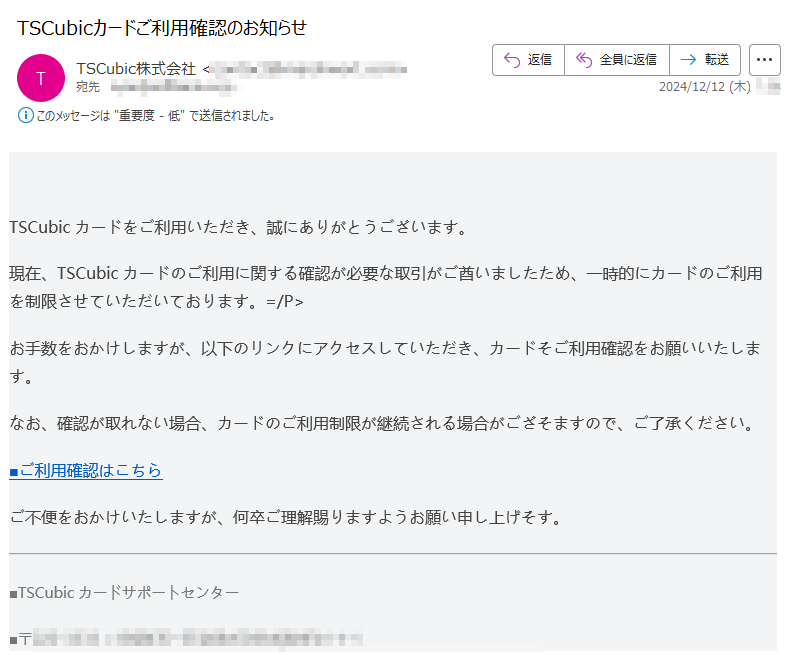Click the pink T sender avatar
The height and width of the screenshot is (655, 785).
click(41, 78)
